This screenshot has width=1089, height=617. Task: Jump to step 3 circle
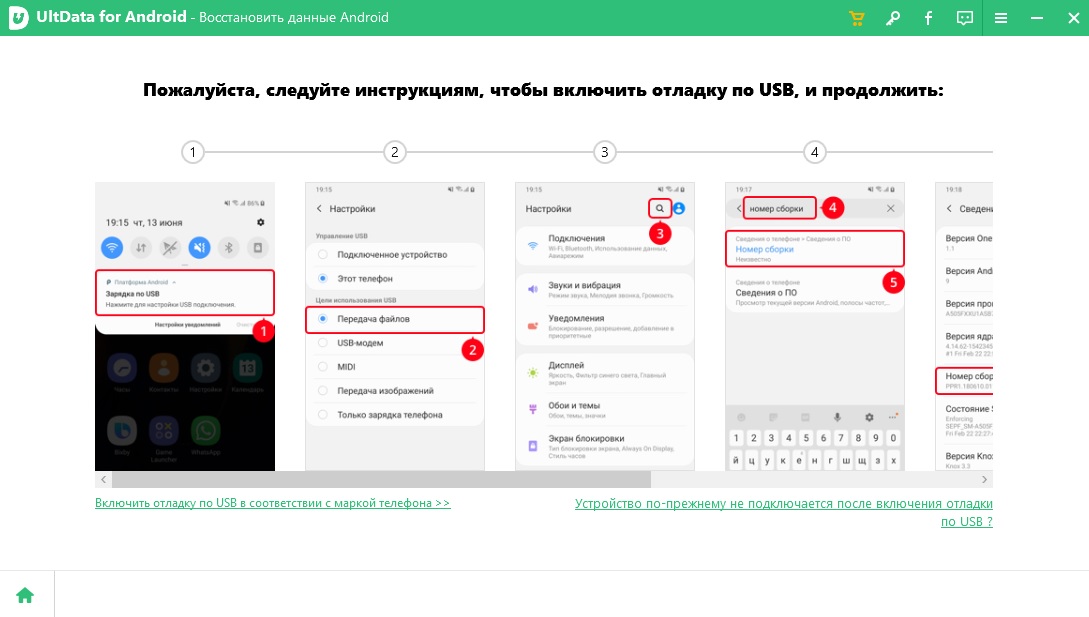click(604, 151)
